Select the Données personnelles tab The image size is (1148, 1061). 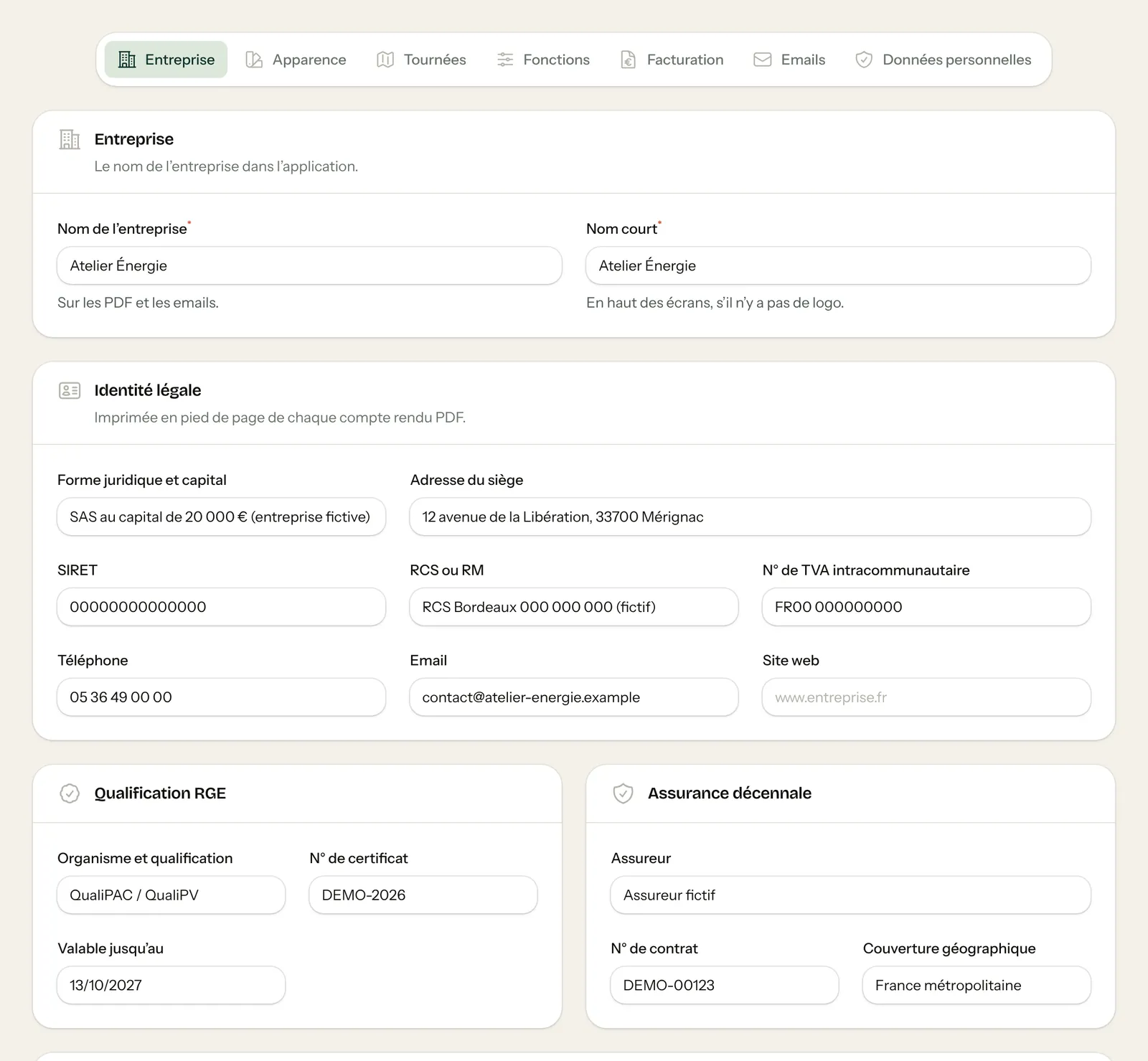point(944,60)
